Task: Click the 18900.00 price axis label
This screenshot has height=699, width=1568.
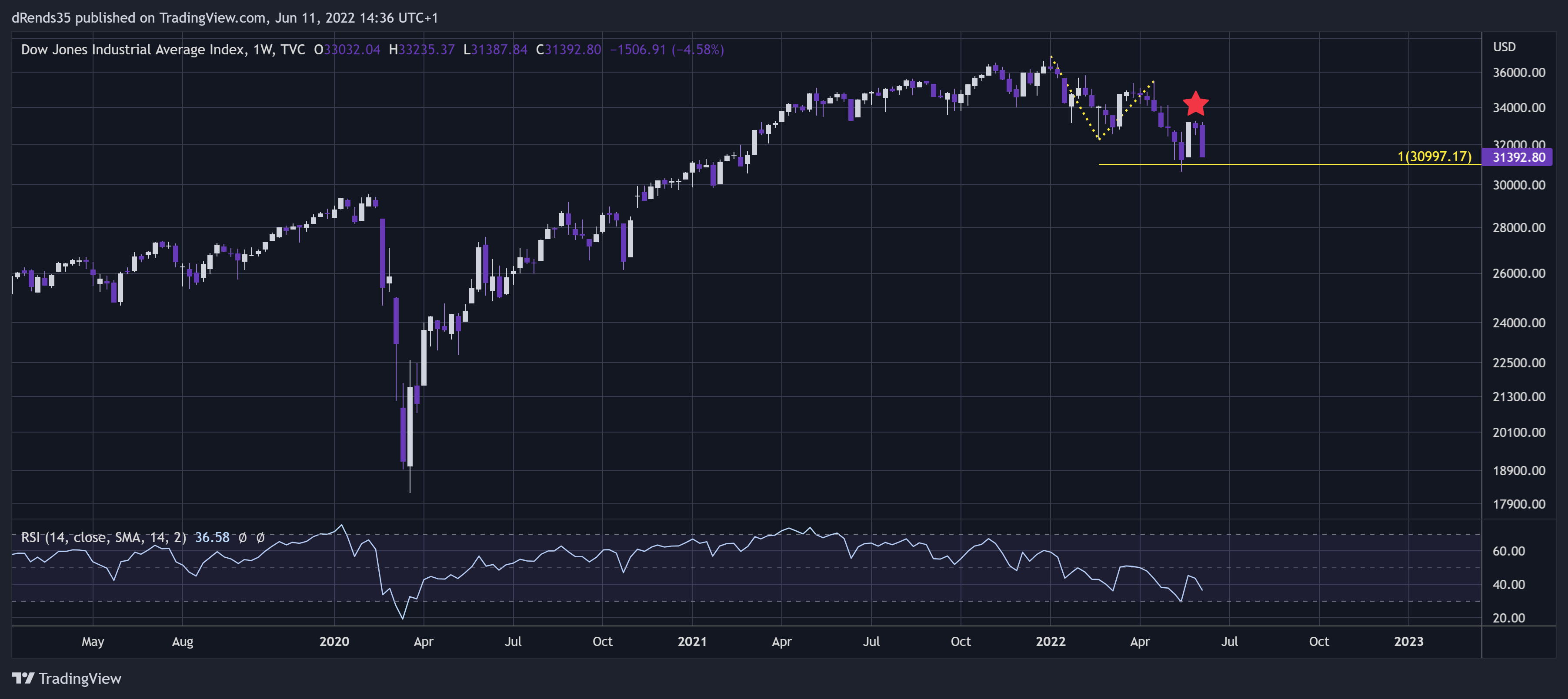Action: [1519, 471]
